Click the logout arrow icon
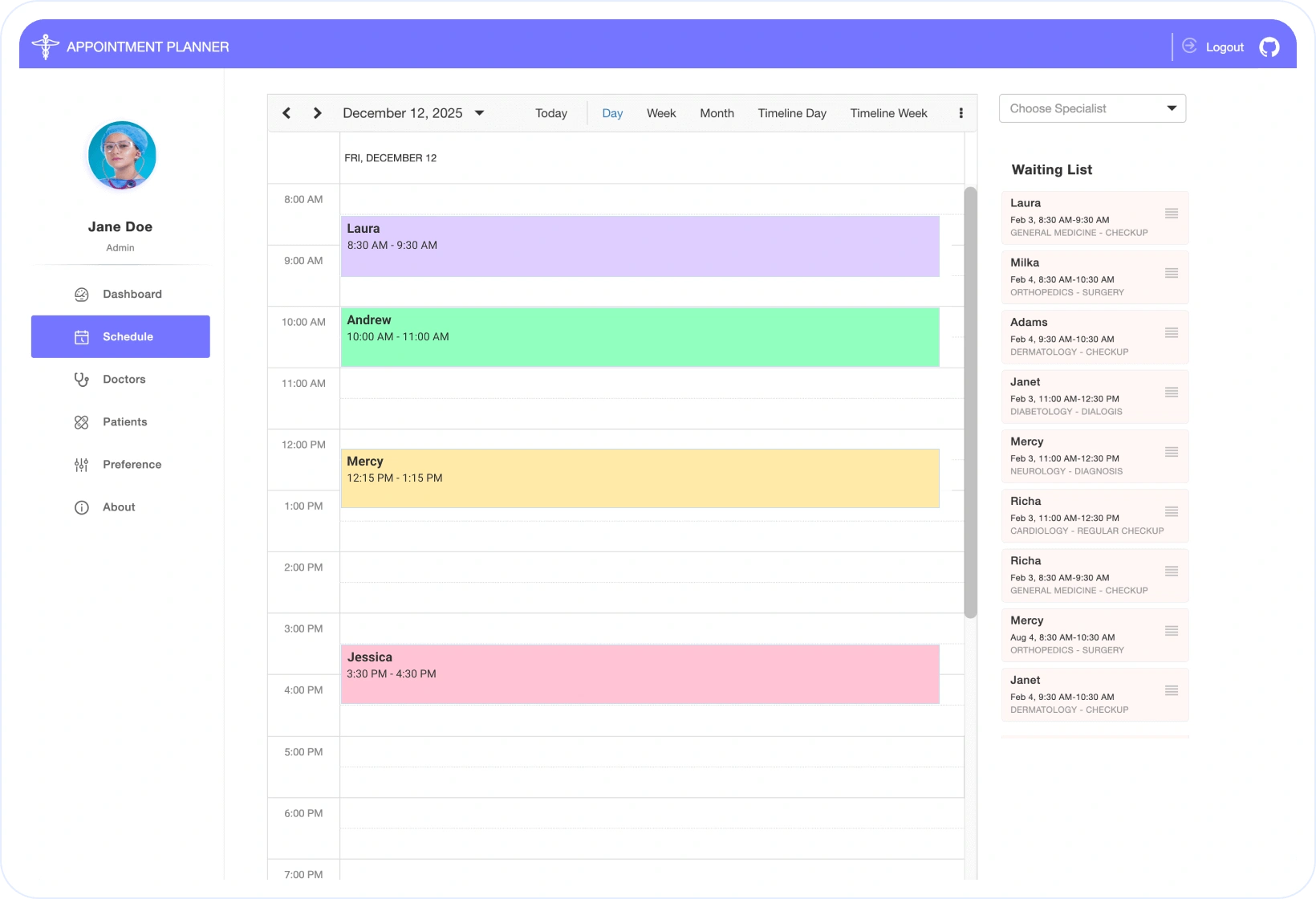Screen dimensions: 1316x899 tap(1189, 47)
